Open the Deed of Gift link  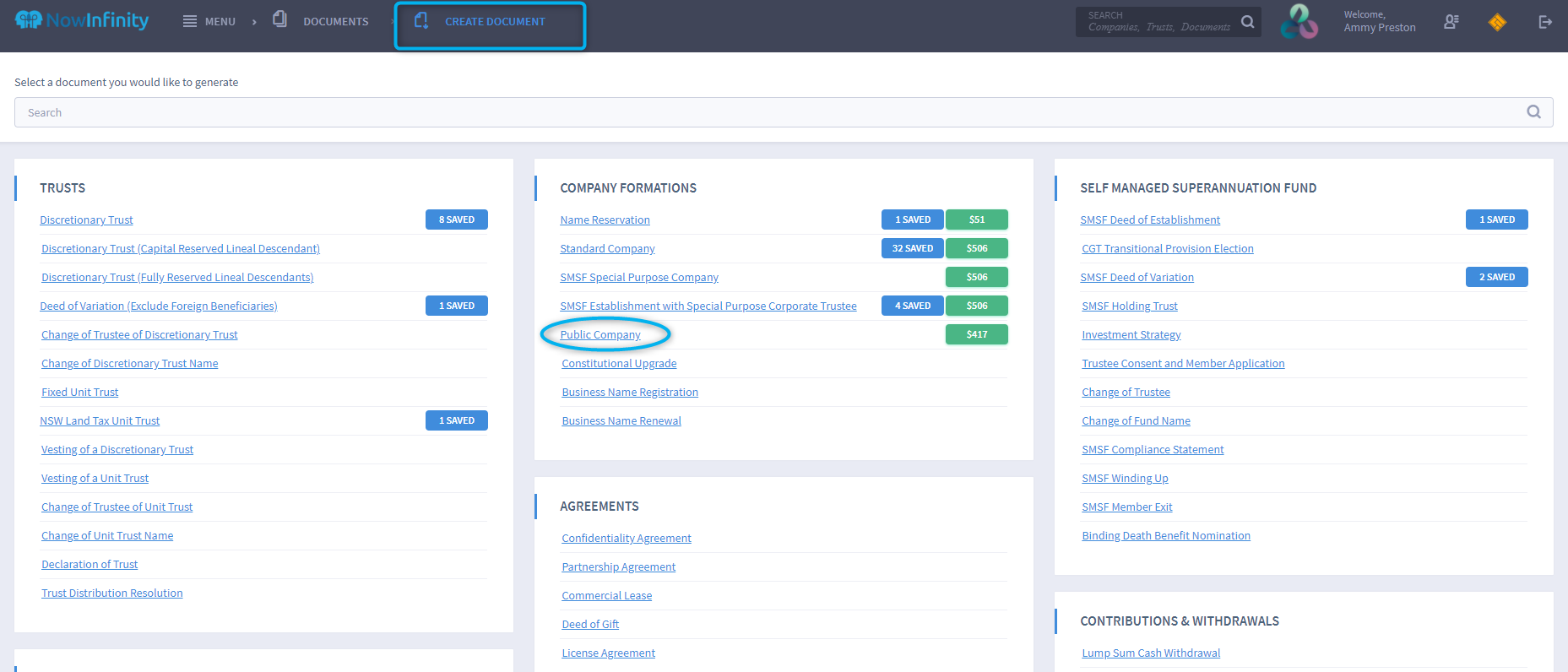(x=590, y=624)
